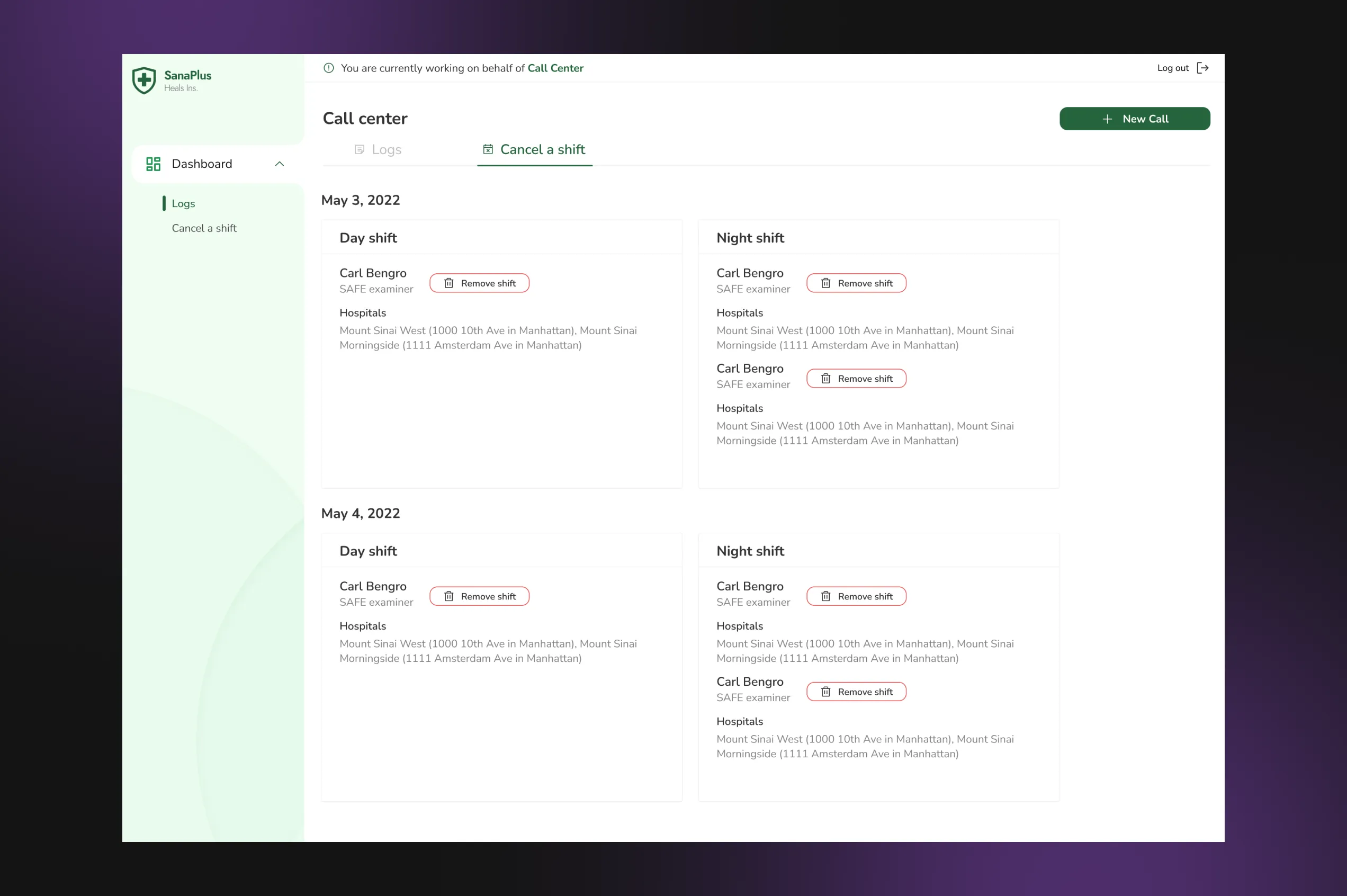
Task: Click the info icon beside the working-on-behalf notice
Action: (x=328, y=68)
